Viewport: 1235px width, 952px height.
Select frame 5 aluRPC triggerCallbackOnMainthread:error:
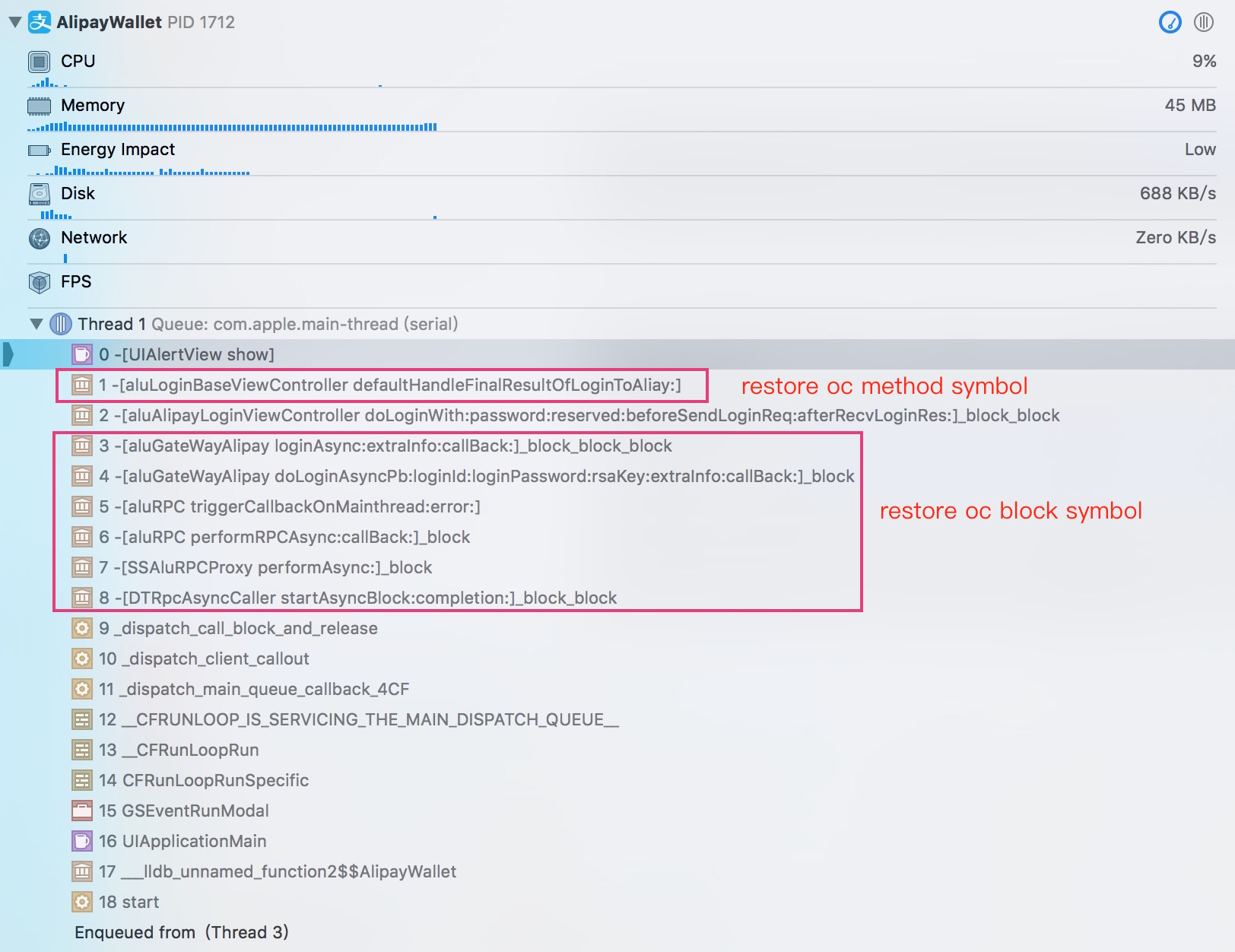617,506
